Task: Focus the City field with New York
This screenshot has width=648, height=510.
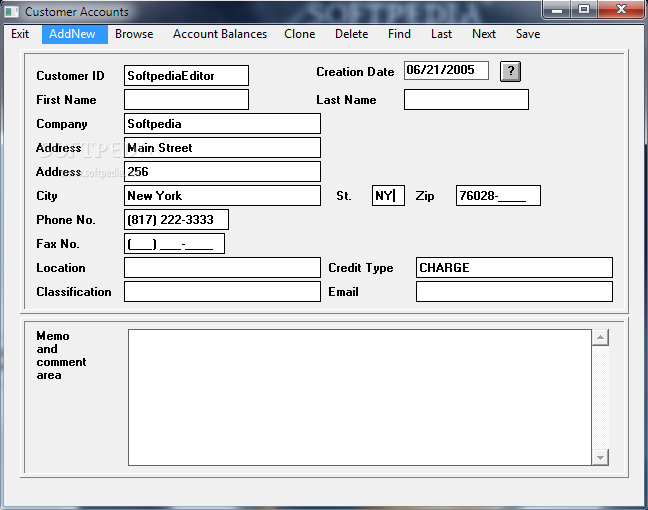Action: [222, 195]
